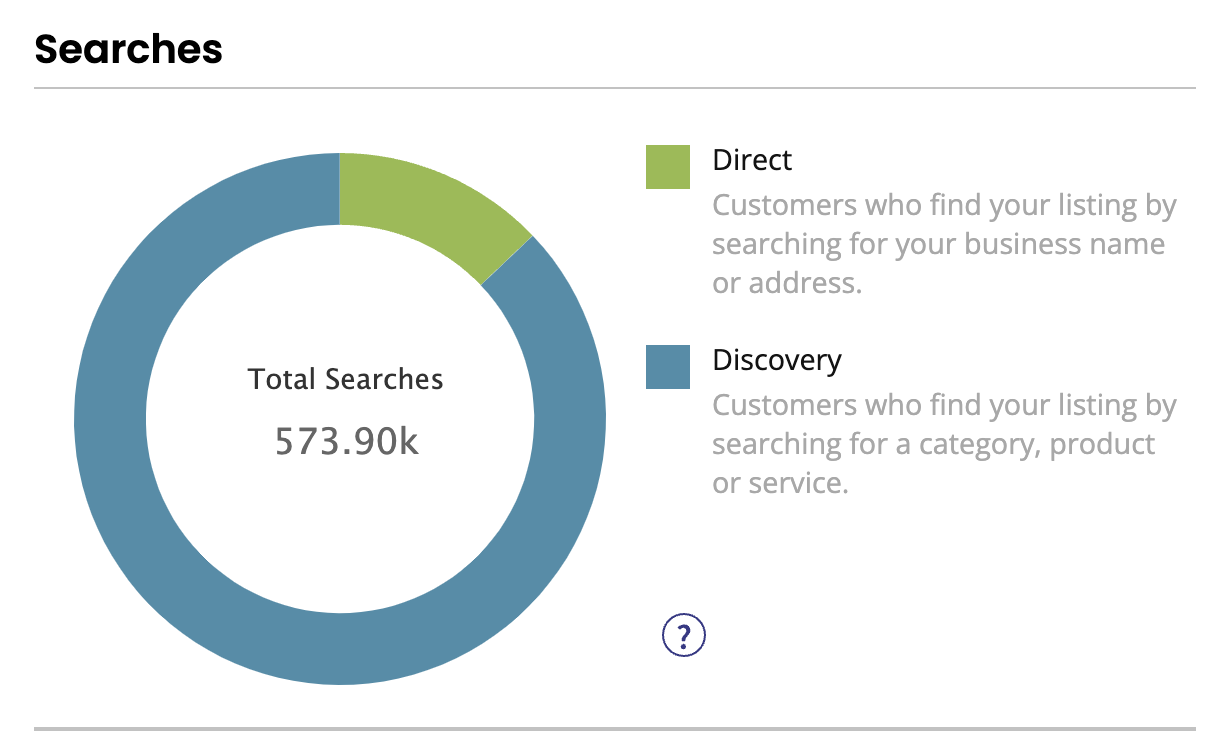
Task: Click the Searches section heading
Action: point(129,49)
